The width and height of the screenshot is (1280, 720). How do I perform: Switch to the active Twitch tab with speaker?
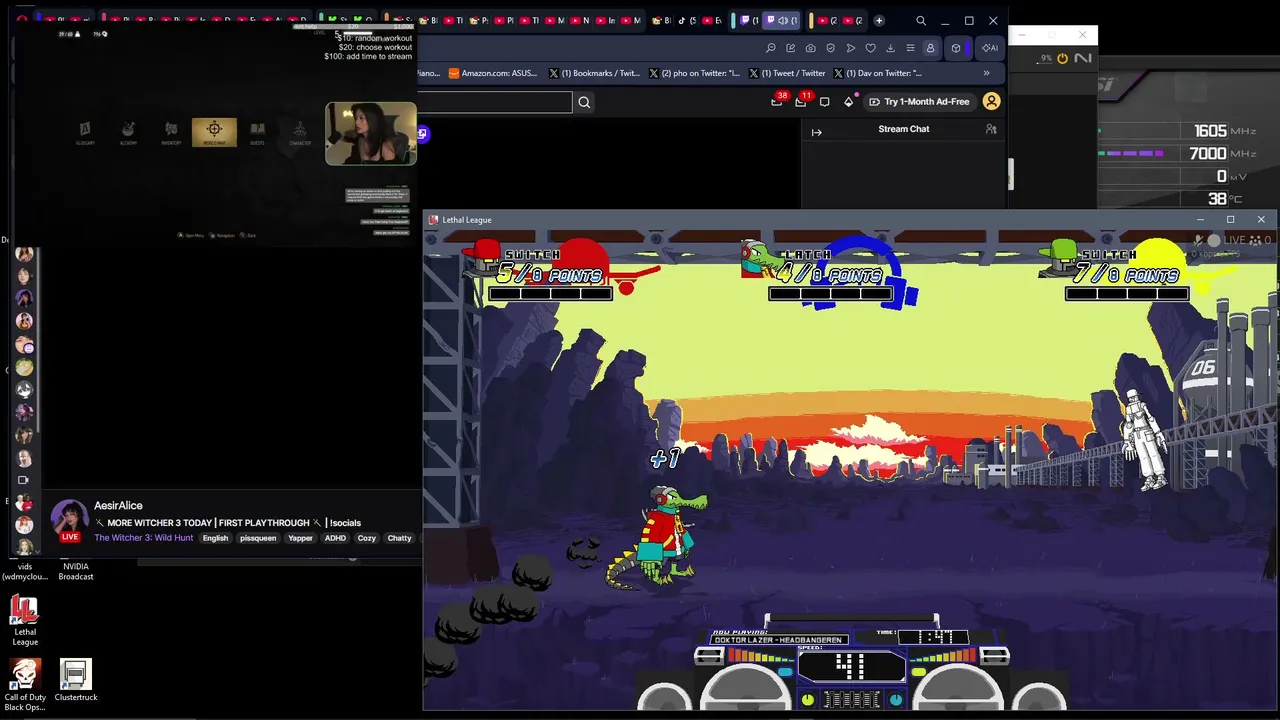click(781, 20)
